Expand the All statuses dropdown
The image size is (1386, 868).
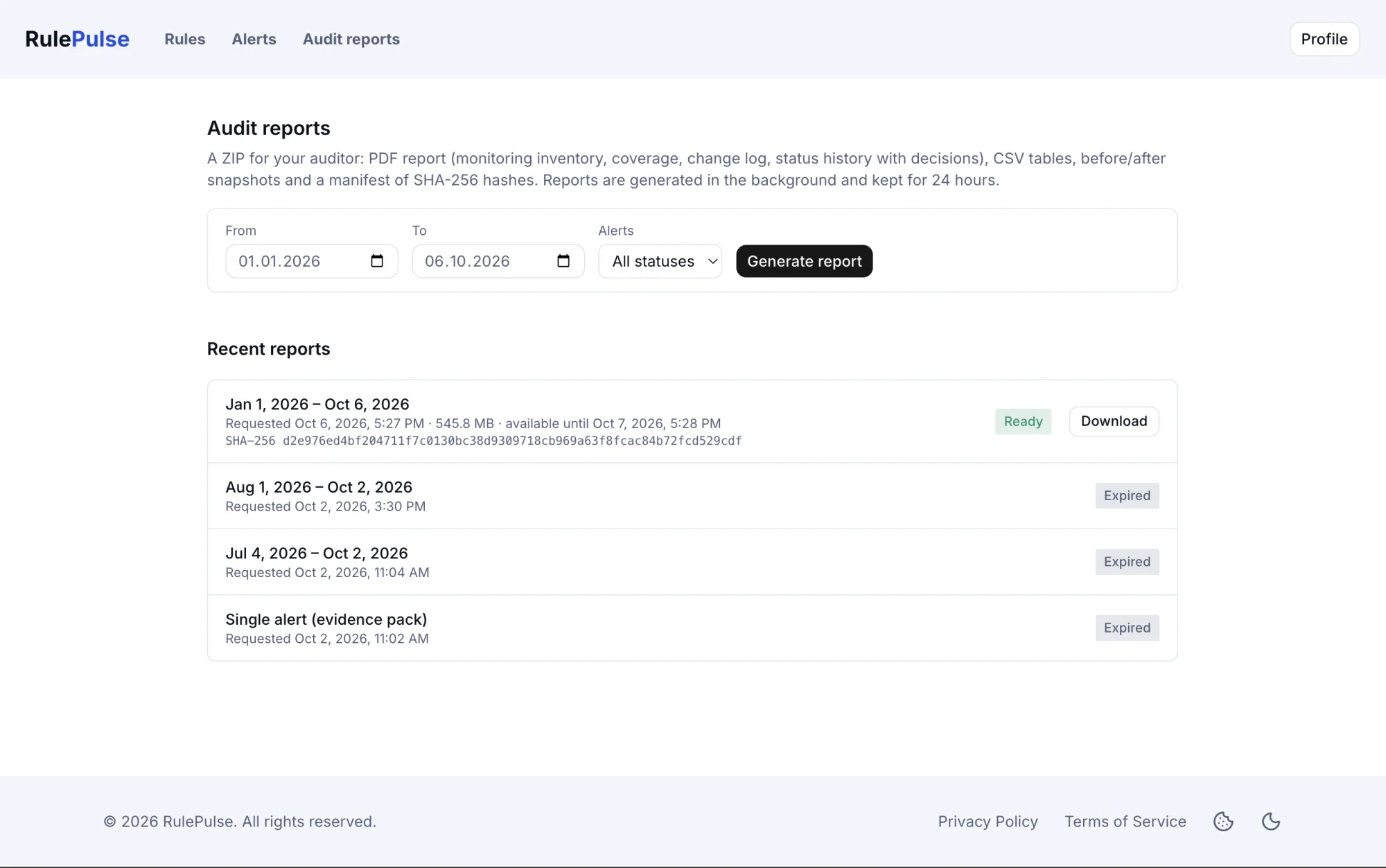tap(660, 261)
